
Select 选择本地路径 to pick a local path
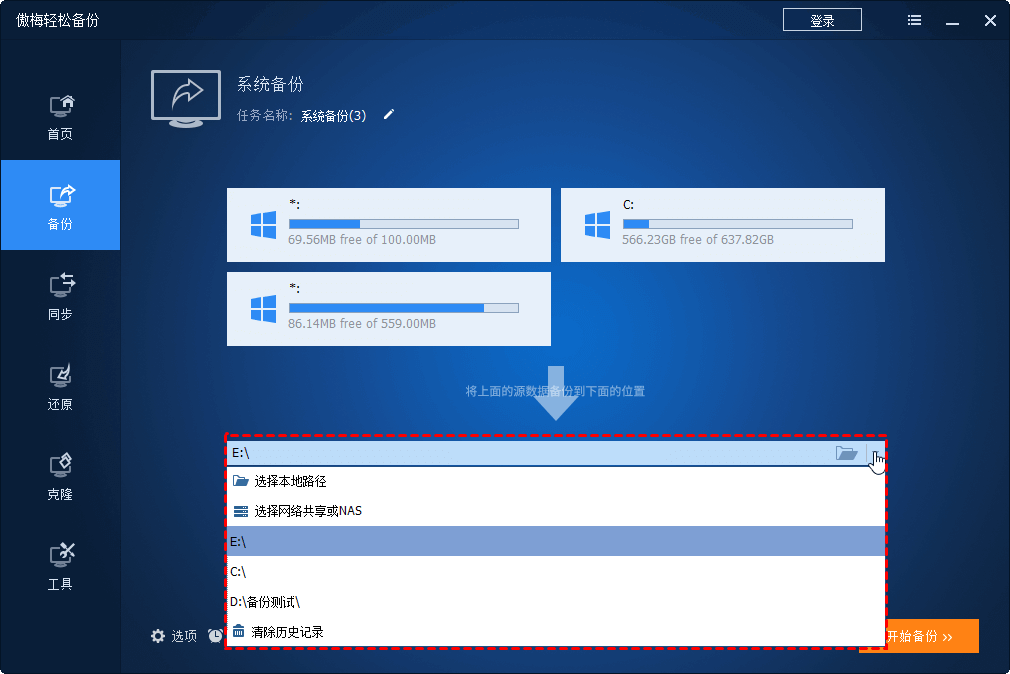click(x=290, y=480)
